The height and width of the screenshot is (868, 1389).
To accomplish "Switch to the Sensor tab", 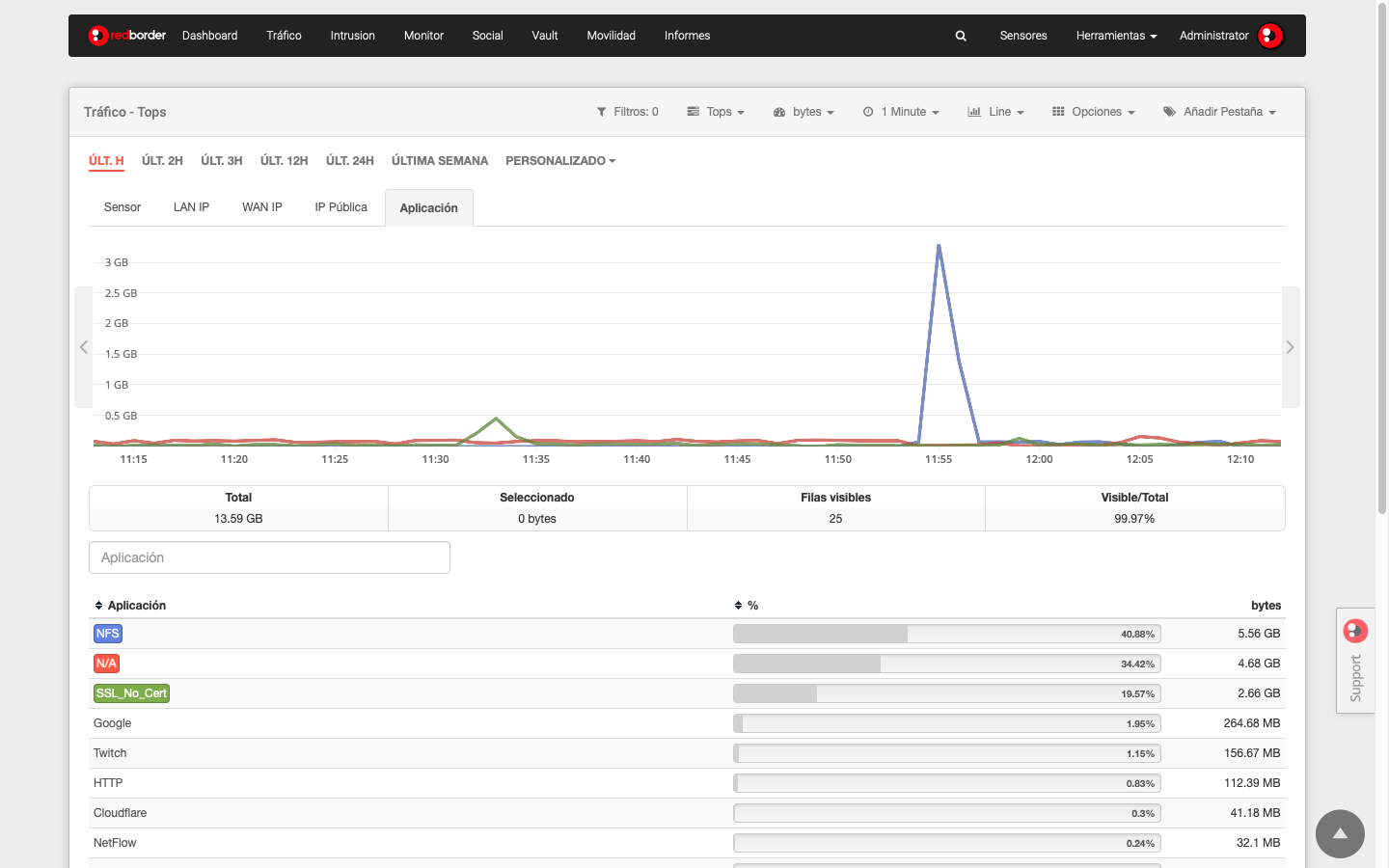I will pos(123,207).
